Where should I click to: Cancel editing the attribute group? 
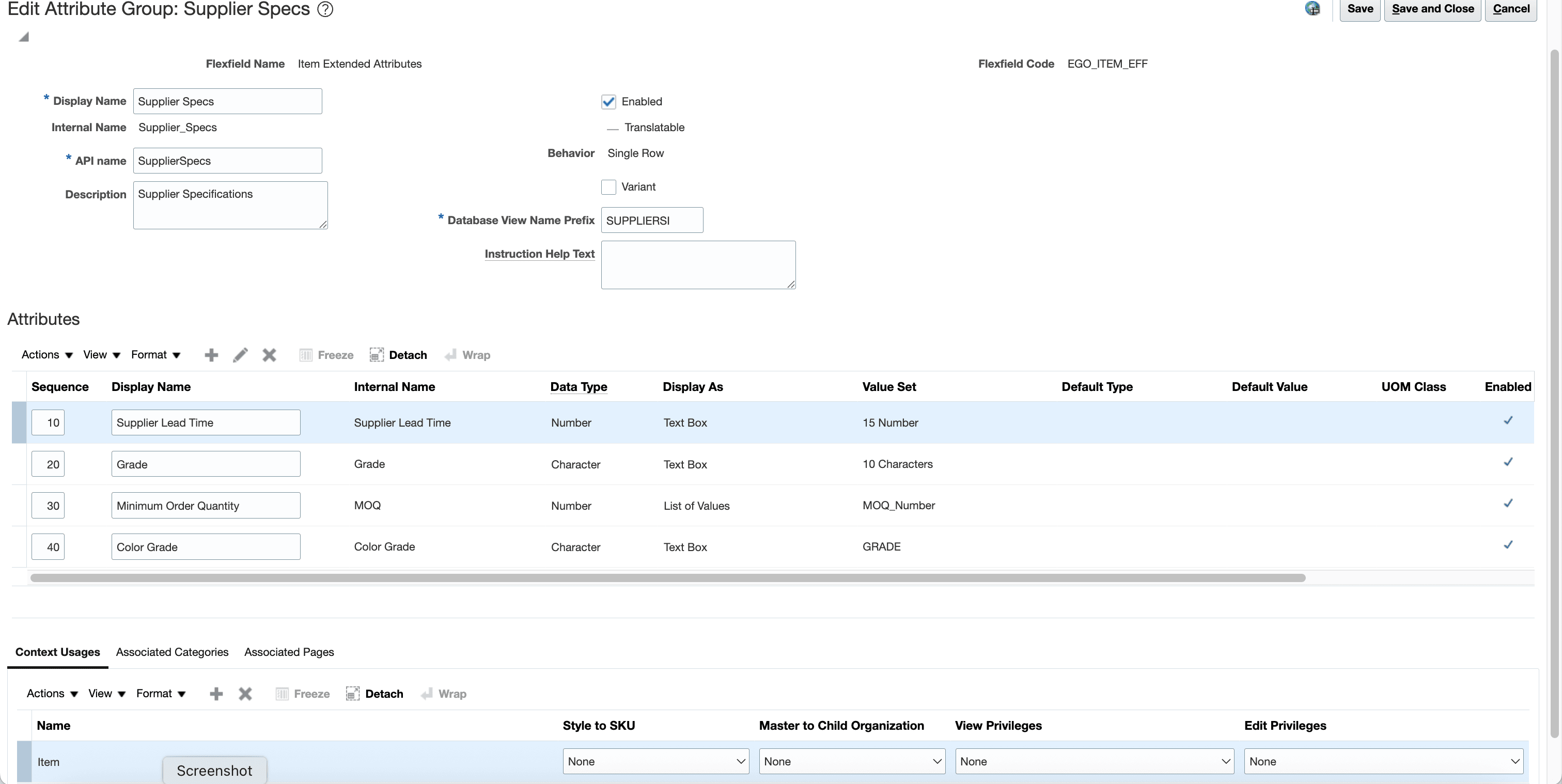[1511, 9]
